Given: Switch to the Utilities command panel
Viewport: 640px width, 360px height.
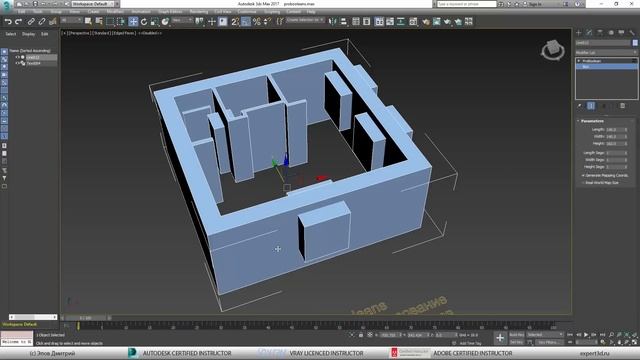Looking at the screenshot, I should (x=632, y=33).
